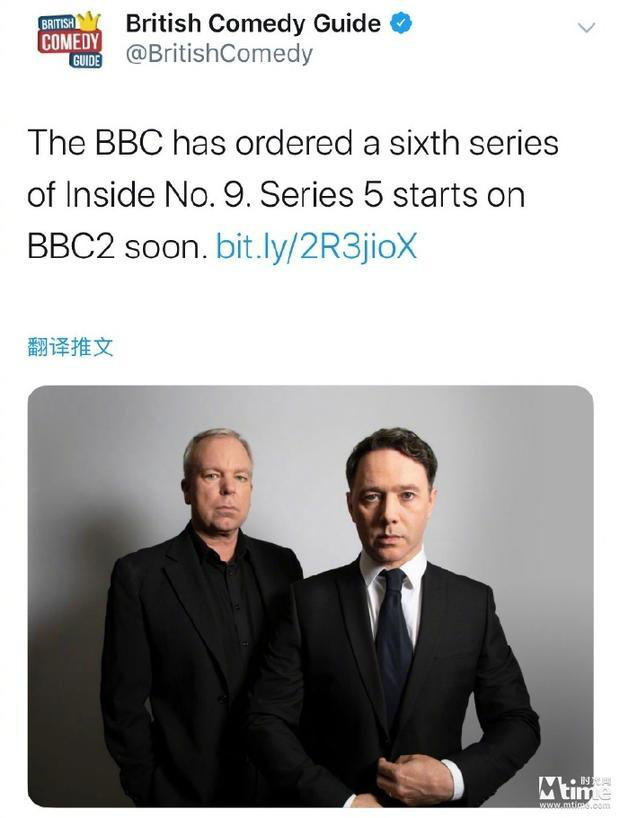This screenshot has width=620, height=818.
Task: Open the British Comedy Guide display name
Action: coord(253,23)
